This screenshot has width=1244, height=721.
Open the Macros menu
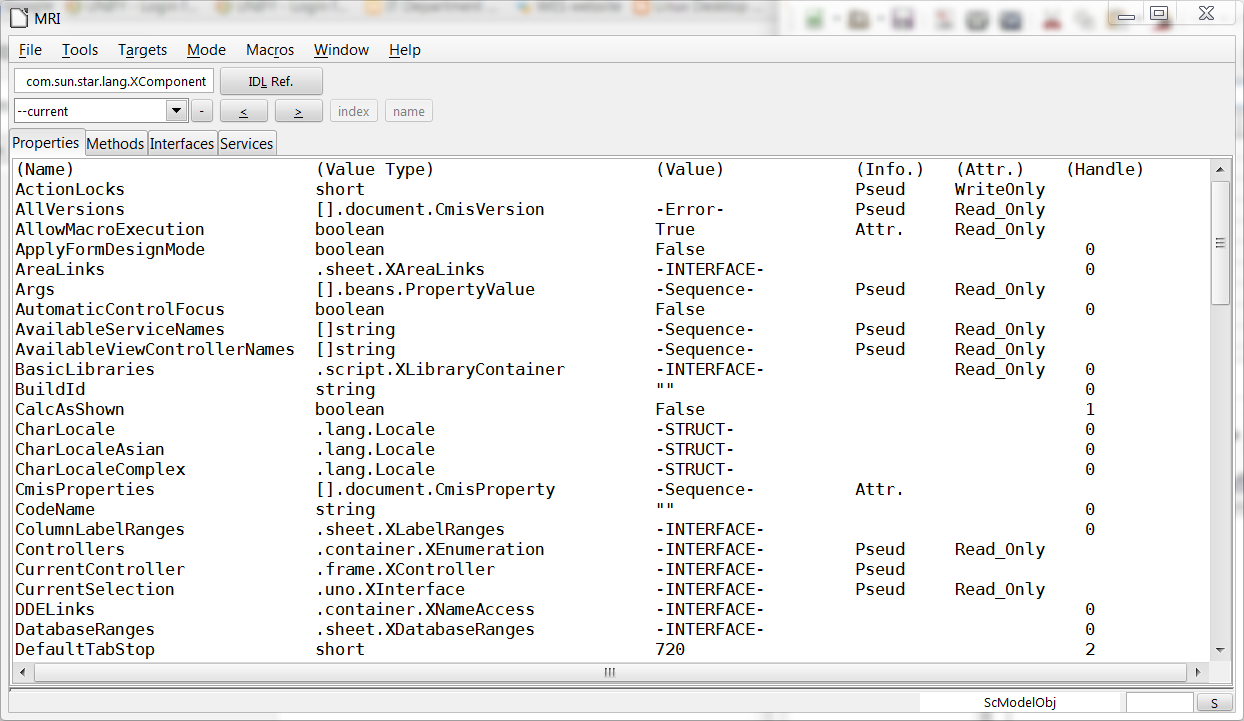270,50
